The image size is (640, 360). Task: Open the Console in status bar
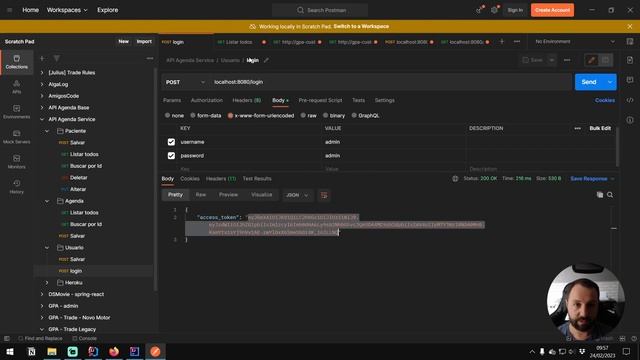click(x=84, y=338)
